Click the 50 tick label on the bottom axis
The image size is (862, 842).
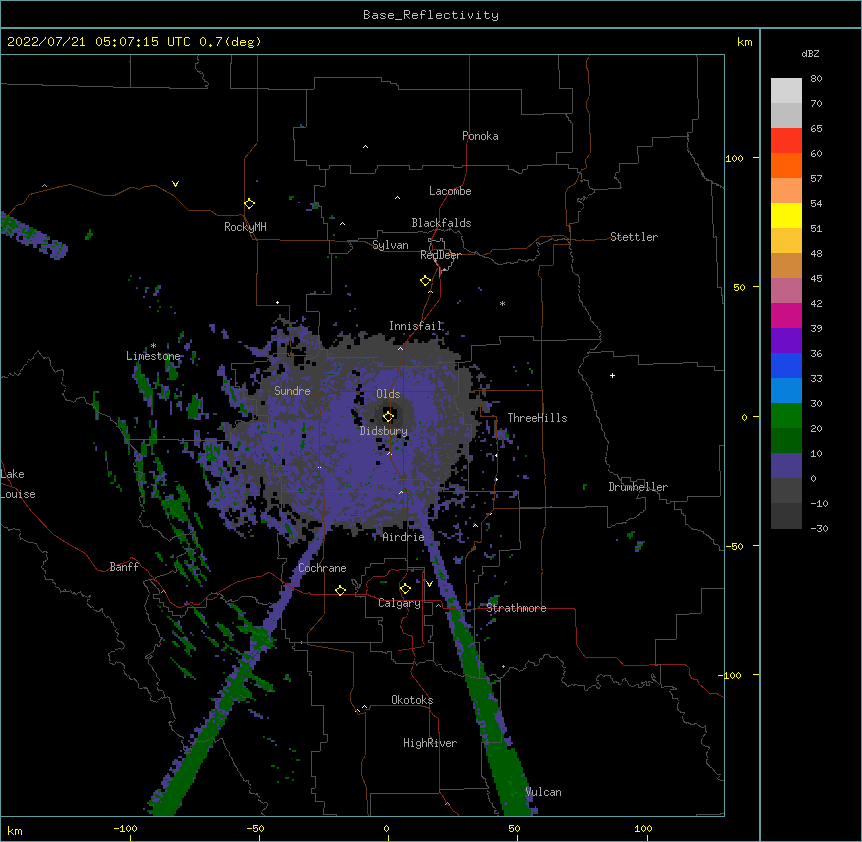(x=514, y=828)
